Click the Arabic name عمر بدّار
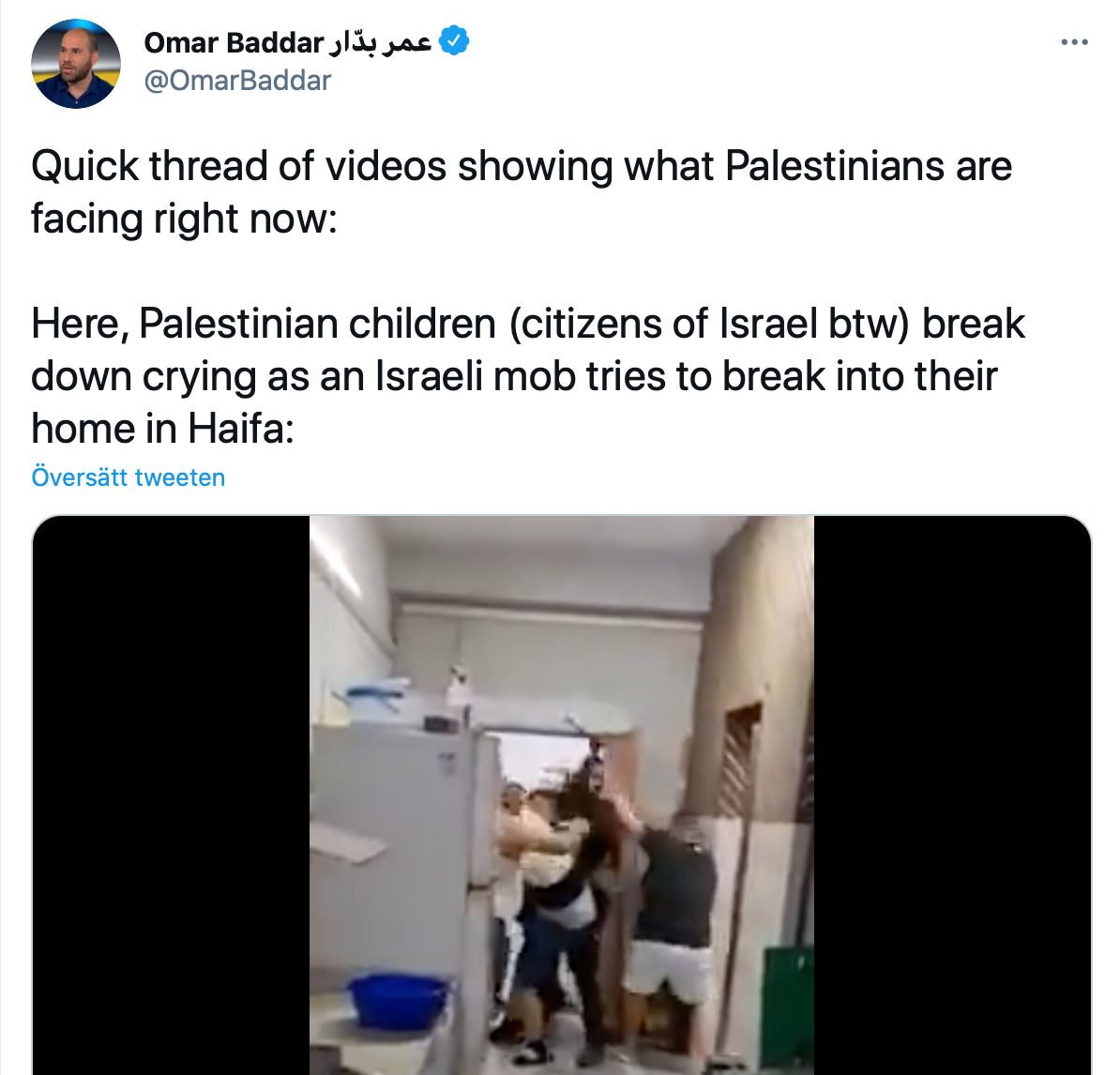The height and width of the screenshot is (1075, 1120). tap(380, 43)
